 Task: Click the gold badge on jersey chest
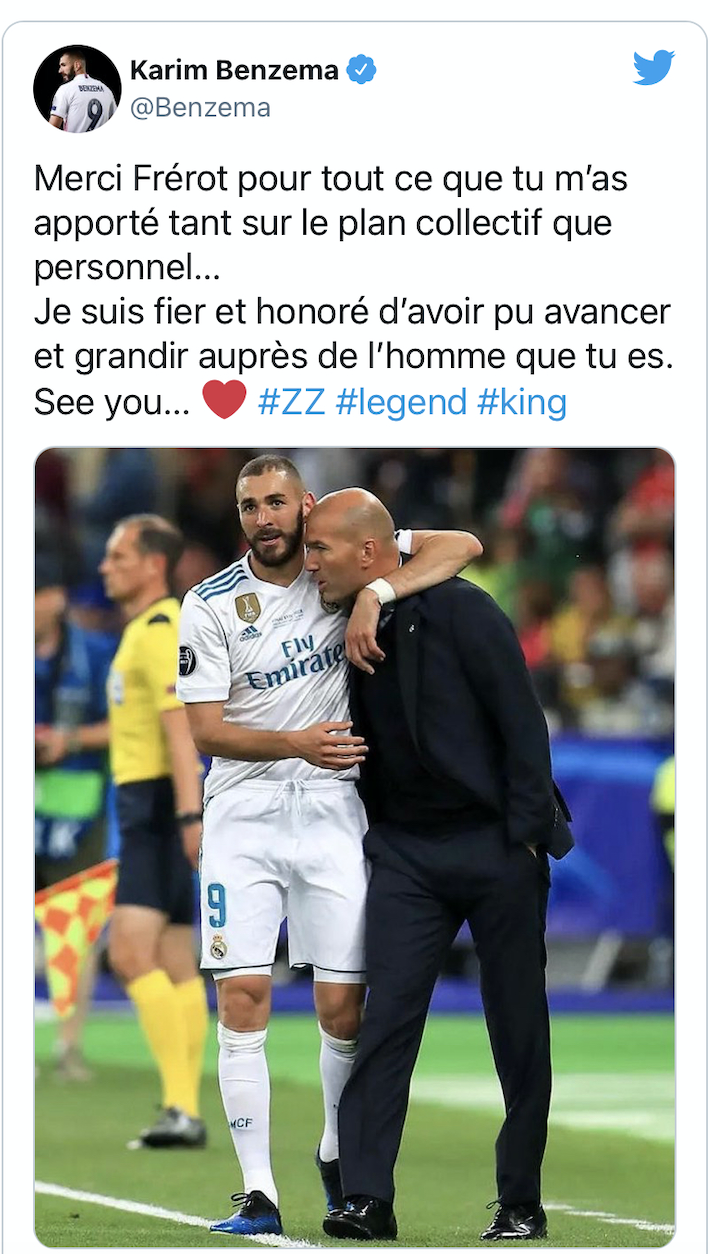(247, 608)
